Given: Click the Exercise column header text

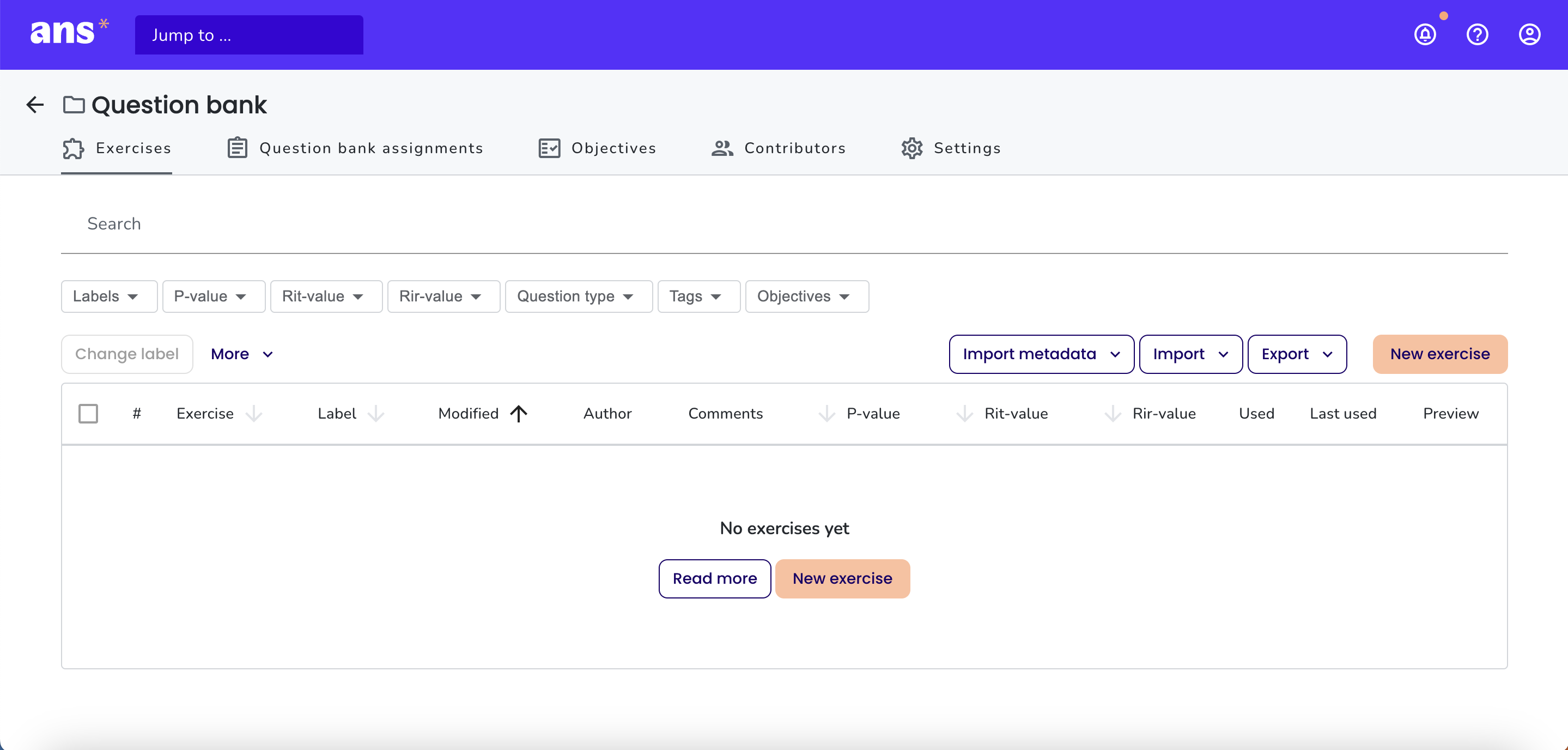Looking at the screenshot, I should tap(205, 414).
